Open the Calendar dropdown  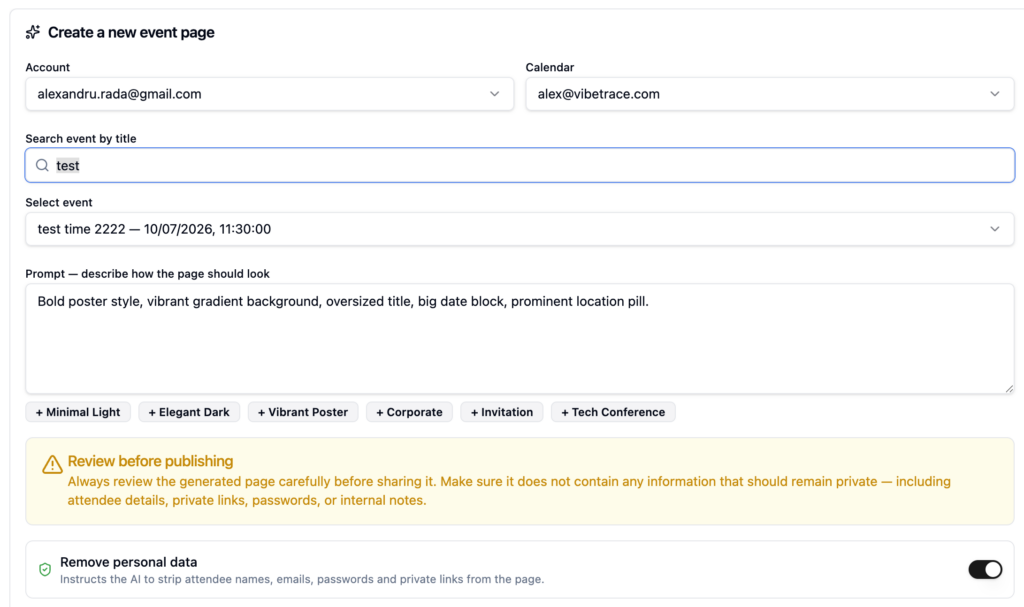click(770, 94)
